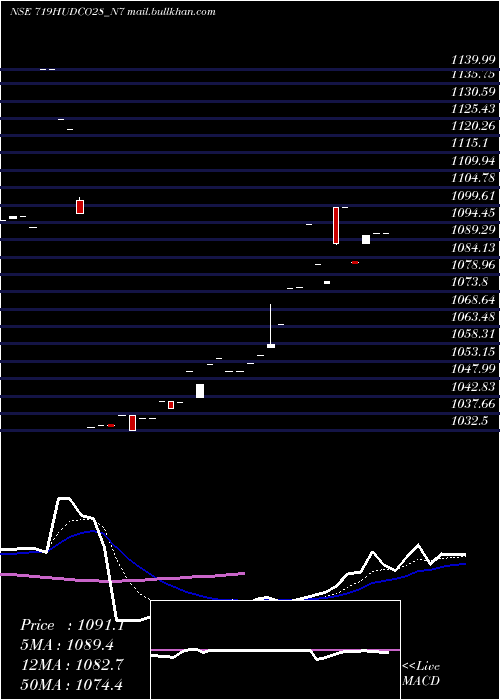
Task: Click the 1058.31 price level label
Action: tap(473, 334)
